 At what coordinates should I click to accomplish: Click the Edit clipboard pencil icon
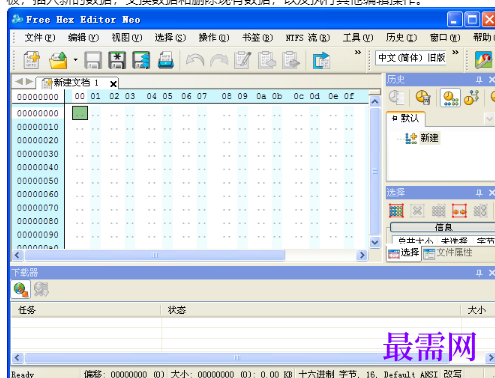243,60
